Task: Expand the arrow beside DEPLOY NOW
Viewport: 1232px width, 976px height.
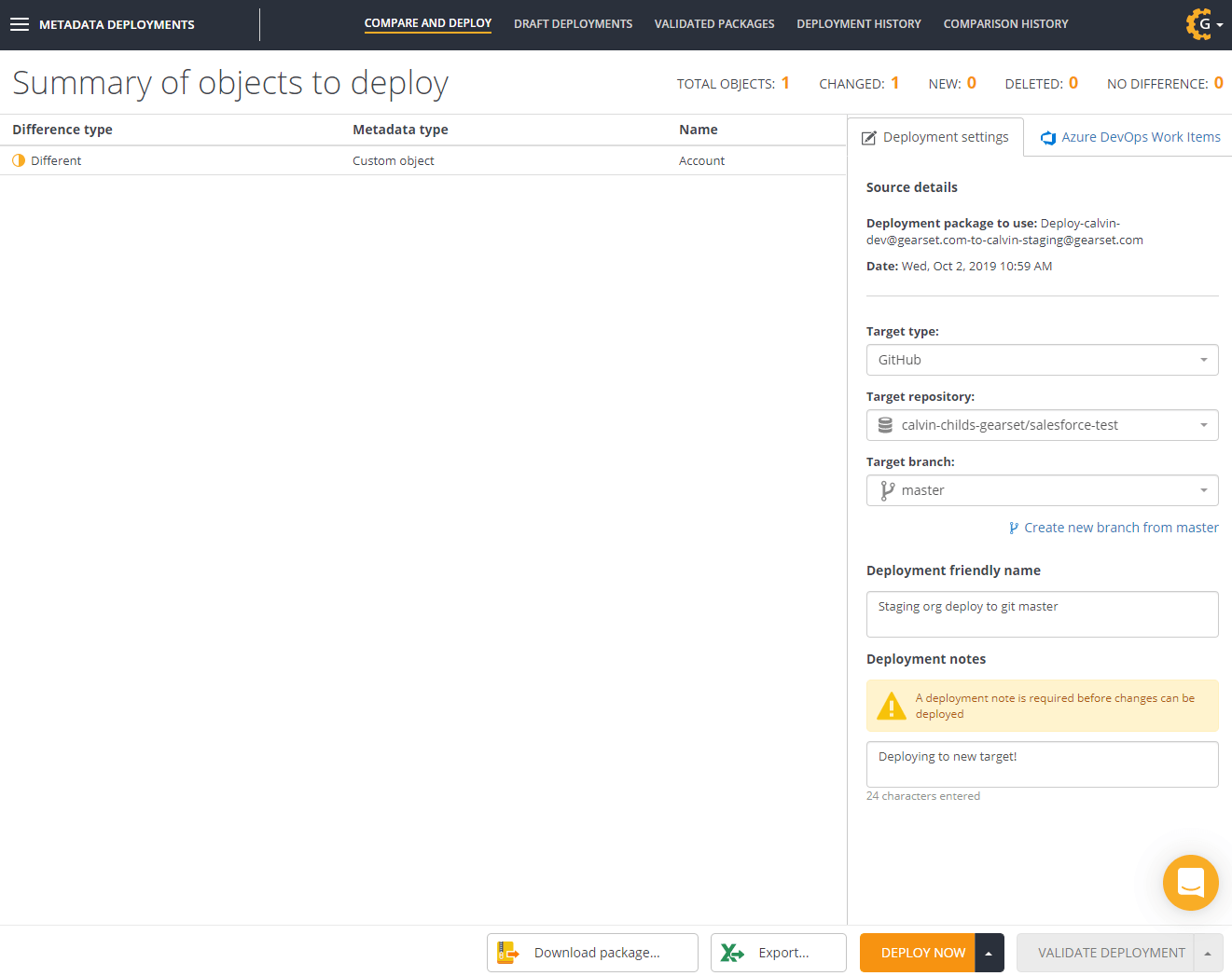Action: coord(990,952)
